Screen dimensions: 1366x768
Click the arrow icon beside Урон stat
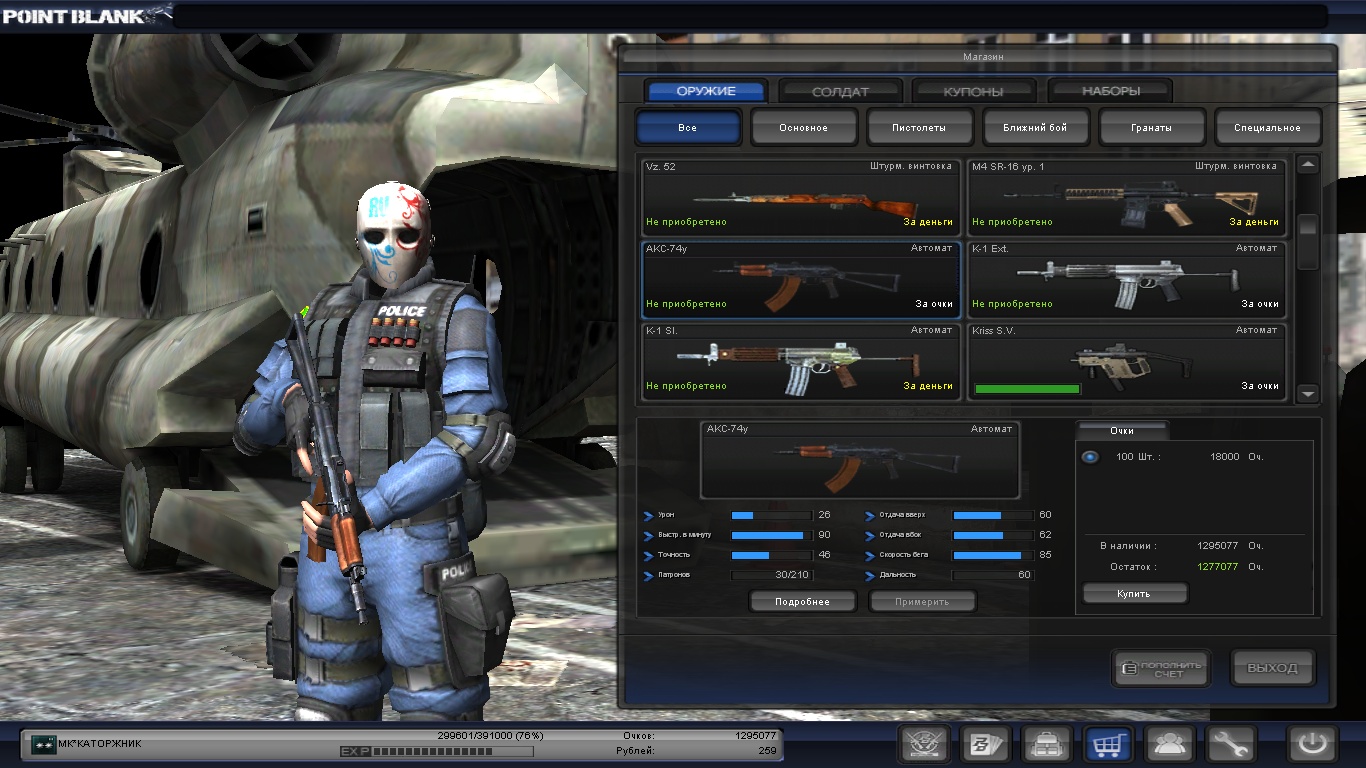649,516
